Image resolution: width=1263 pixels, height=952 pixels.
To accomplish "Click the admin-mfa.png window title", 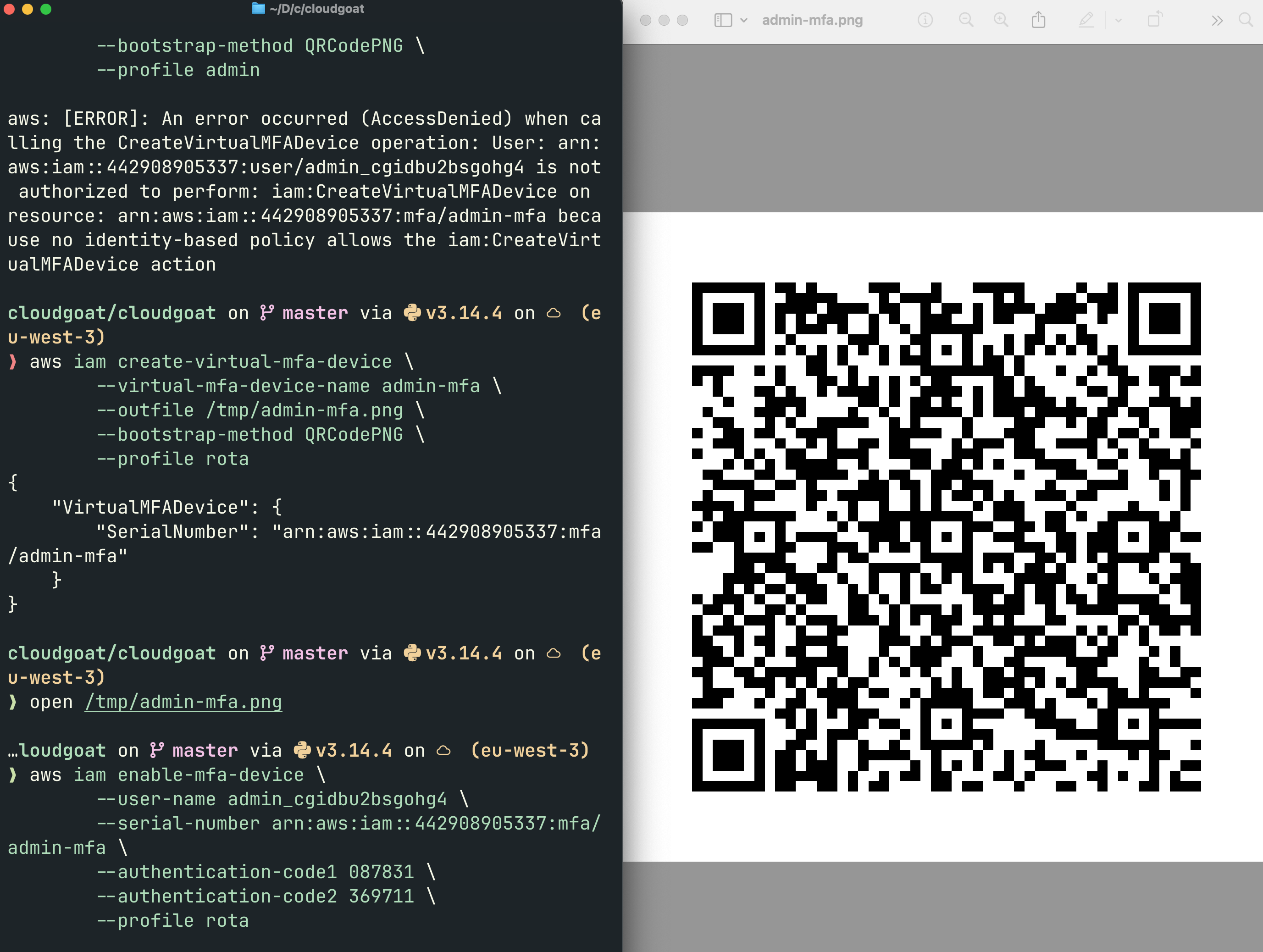I will pos(812,20).
